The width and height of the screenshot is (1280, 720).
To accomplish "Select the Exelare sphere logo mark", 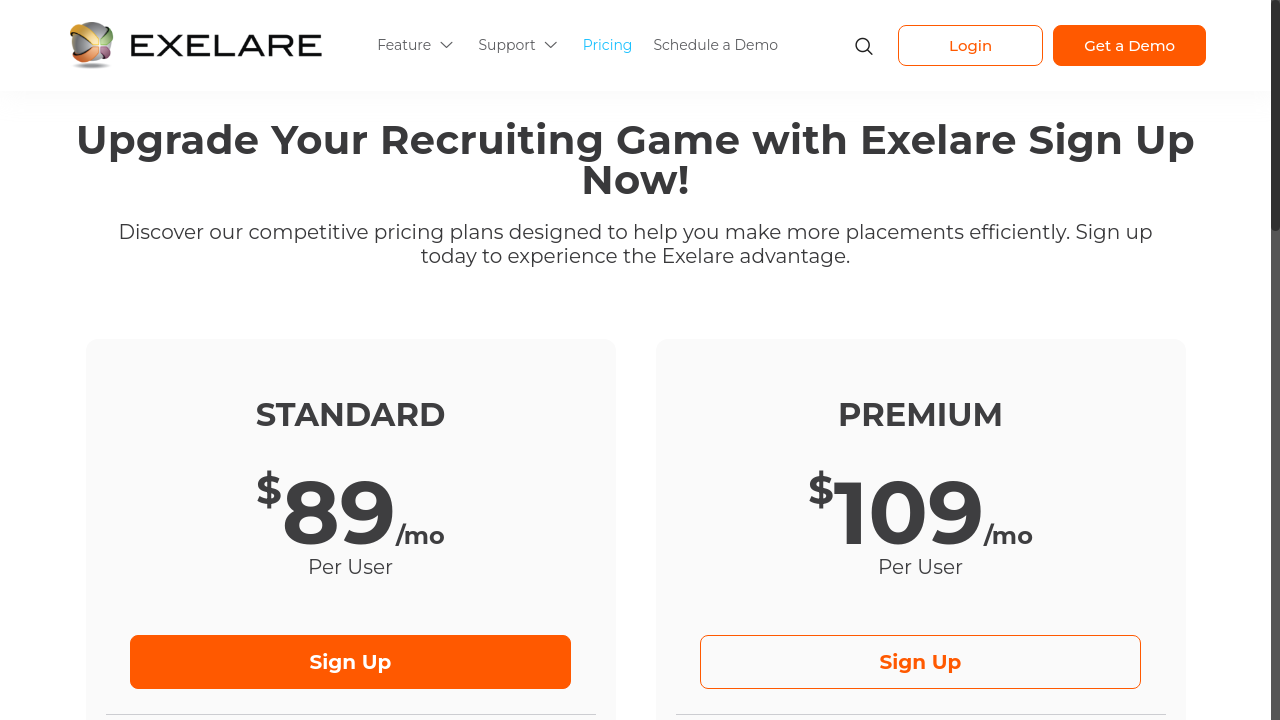I will (x=92, y=45).
